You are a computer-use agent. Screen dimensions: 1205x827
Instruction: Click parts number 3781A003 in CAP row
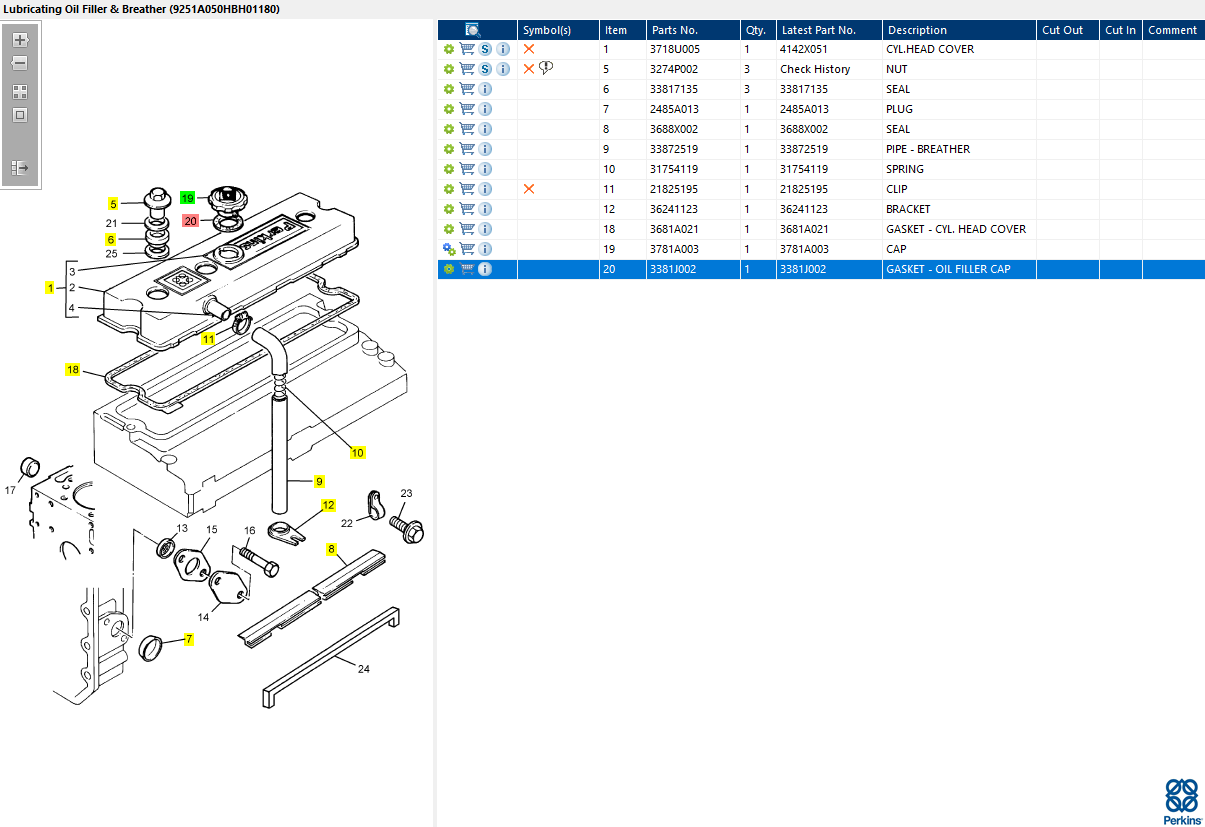point(674,249)
